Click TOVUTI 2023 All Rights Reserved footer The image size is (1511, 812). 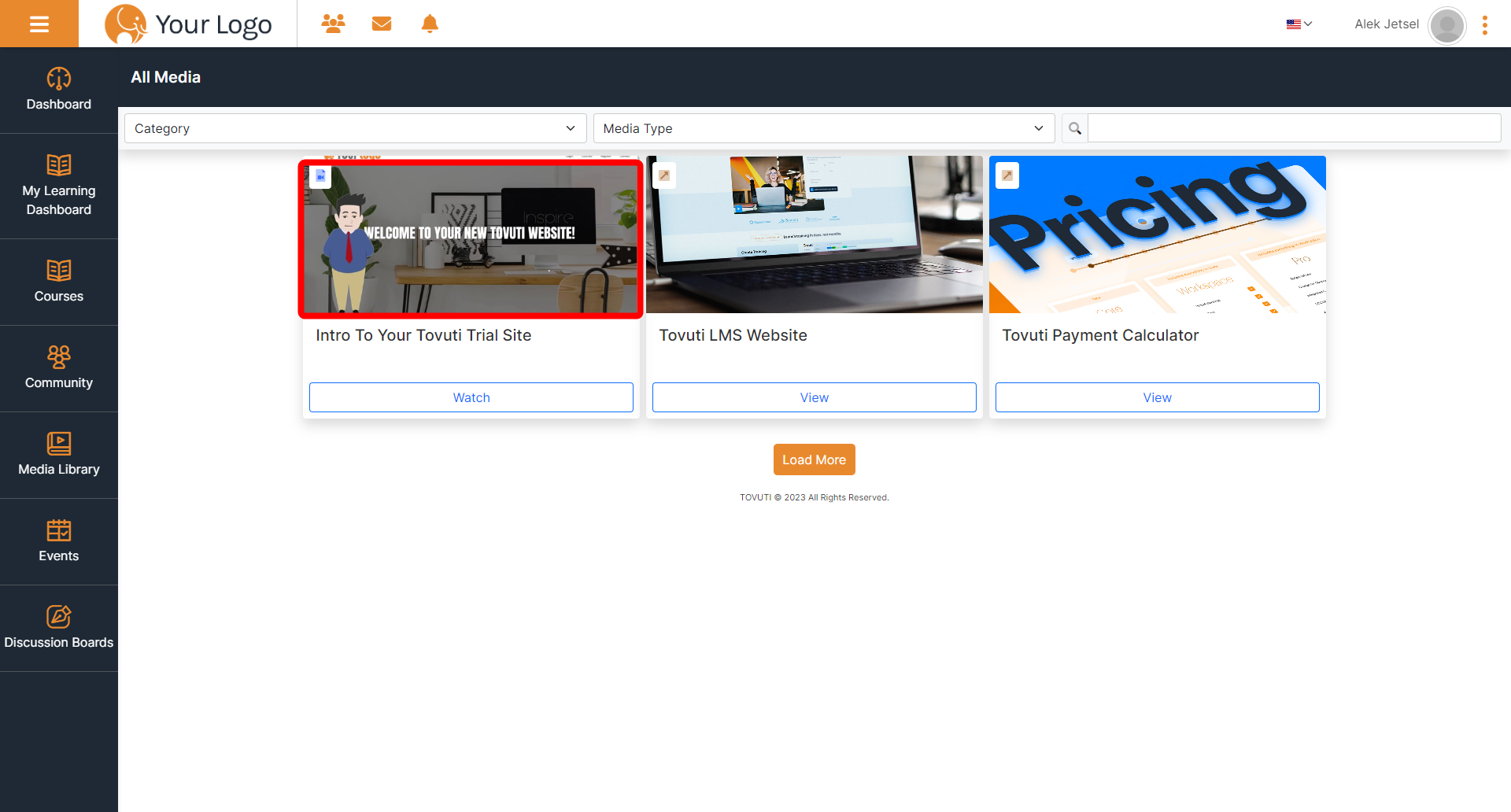815,497
